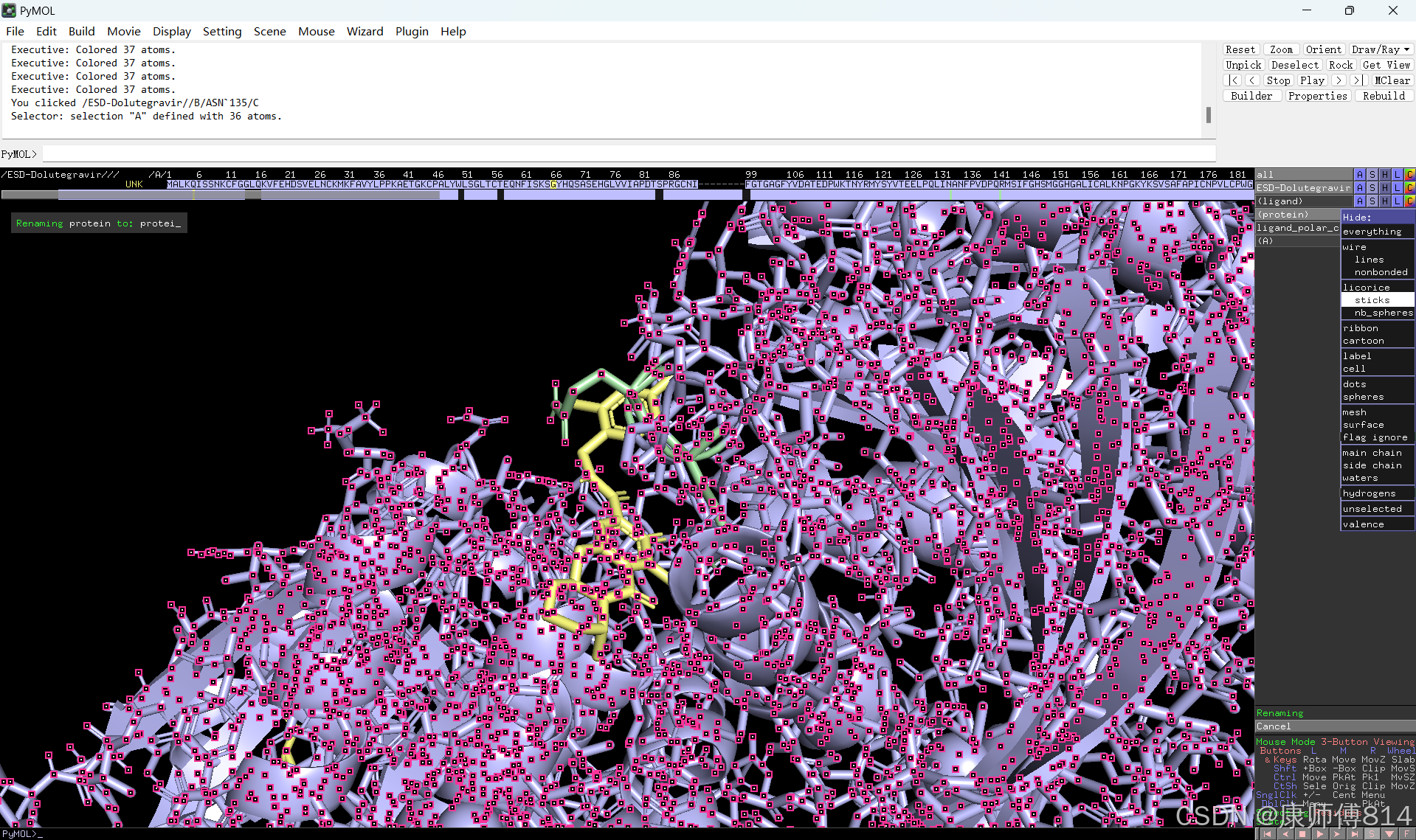Open the Edit menu
The width and height of the screenshot is (1416, 840).
pyautogui.click(x=46, y=31)
